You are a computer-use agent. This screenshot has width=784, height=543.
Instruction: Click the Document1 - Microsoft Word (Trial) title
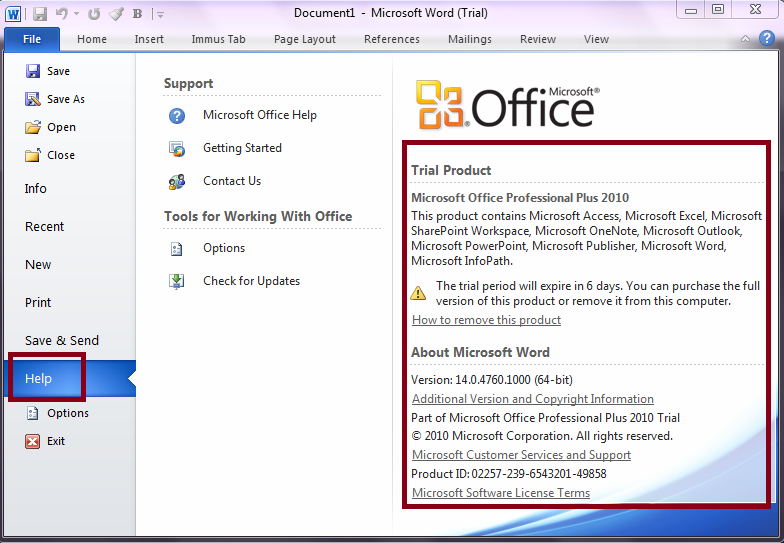(390, 13)
